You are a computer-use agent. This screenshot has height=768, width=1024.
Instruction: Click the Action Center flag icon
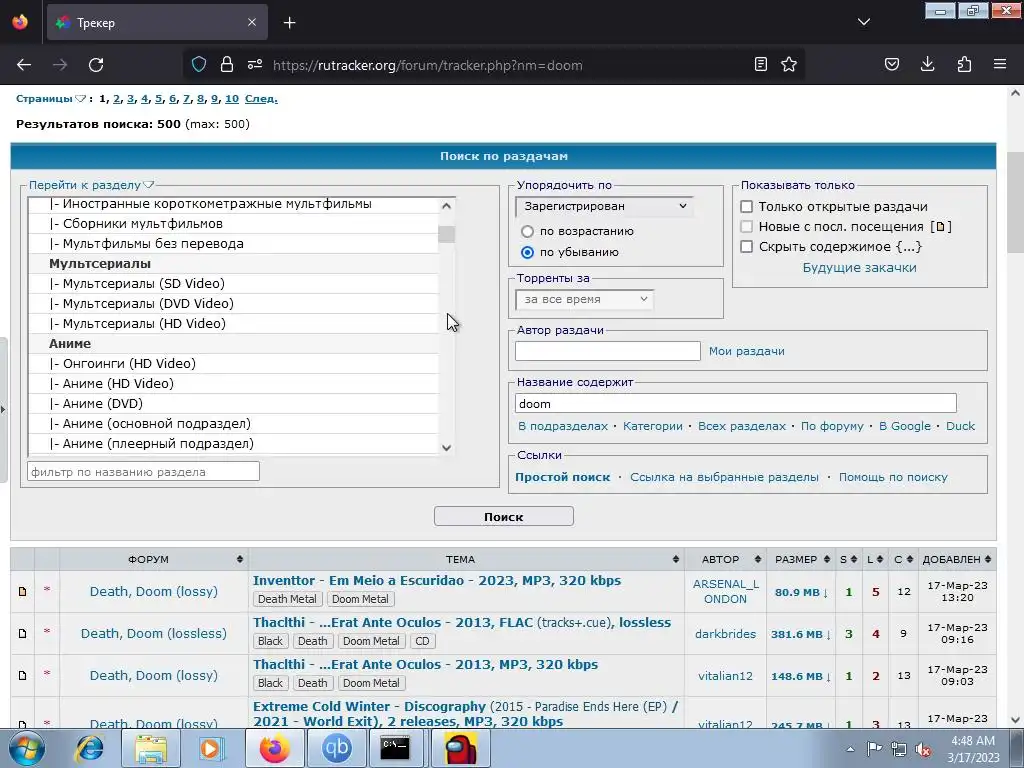point(874,749)
